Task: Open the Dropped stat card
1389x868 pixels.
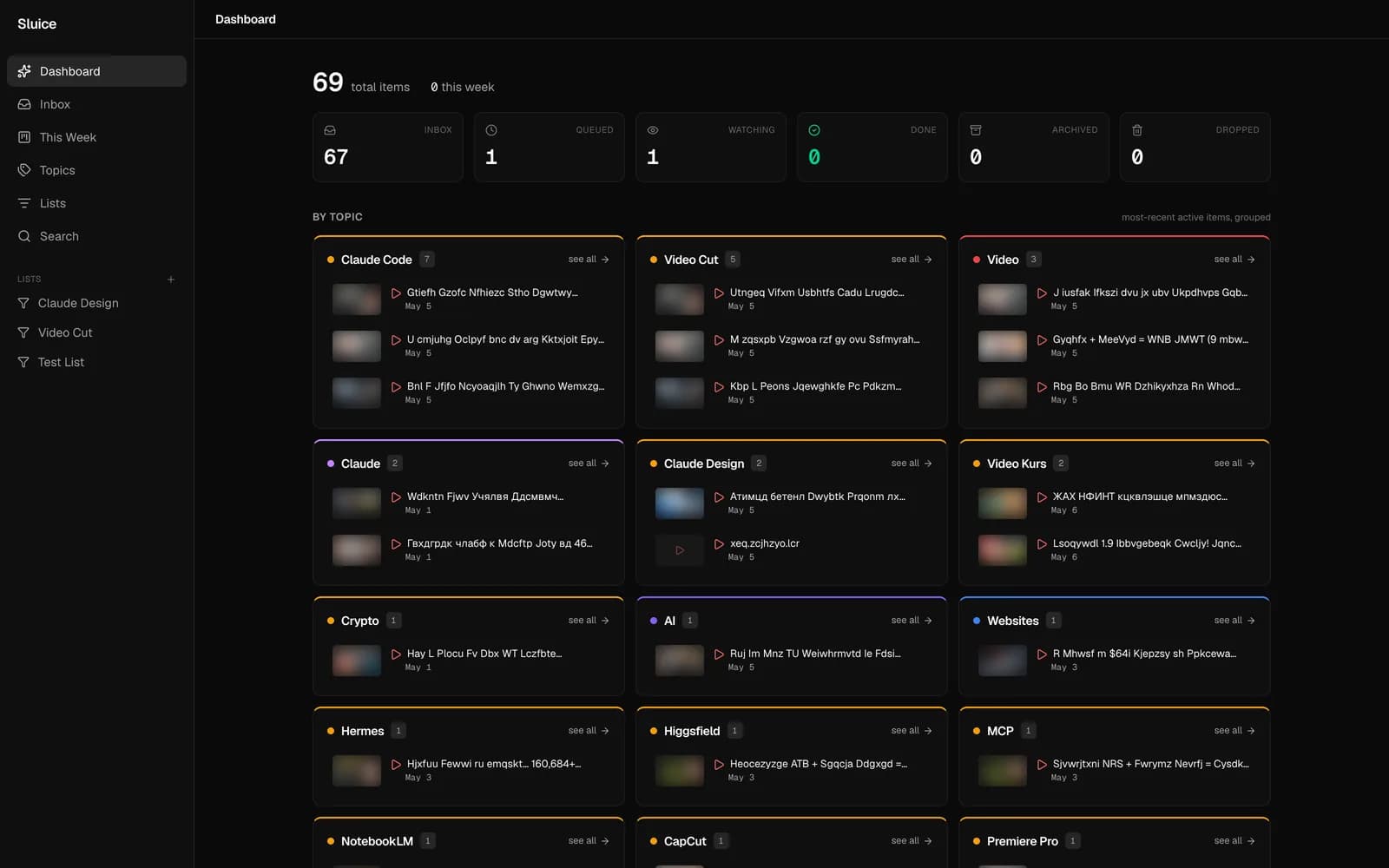Action: 1195,147
